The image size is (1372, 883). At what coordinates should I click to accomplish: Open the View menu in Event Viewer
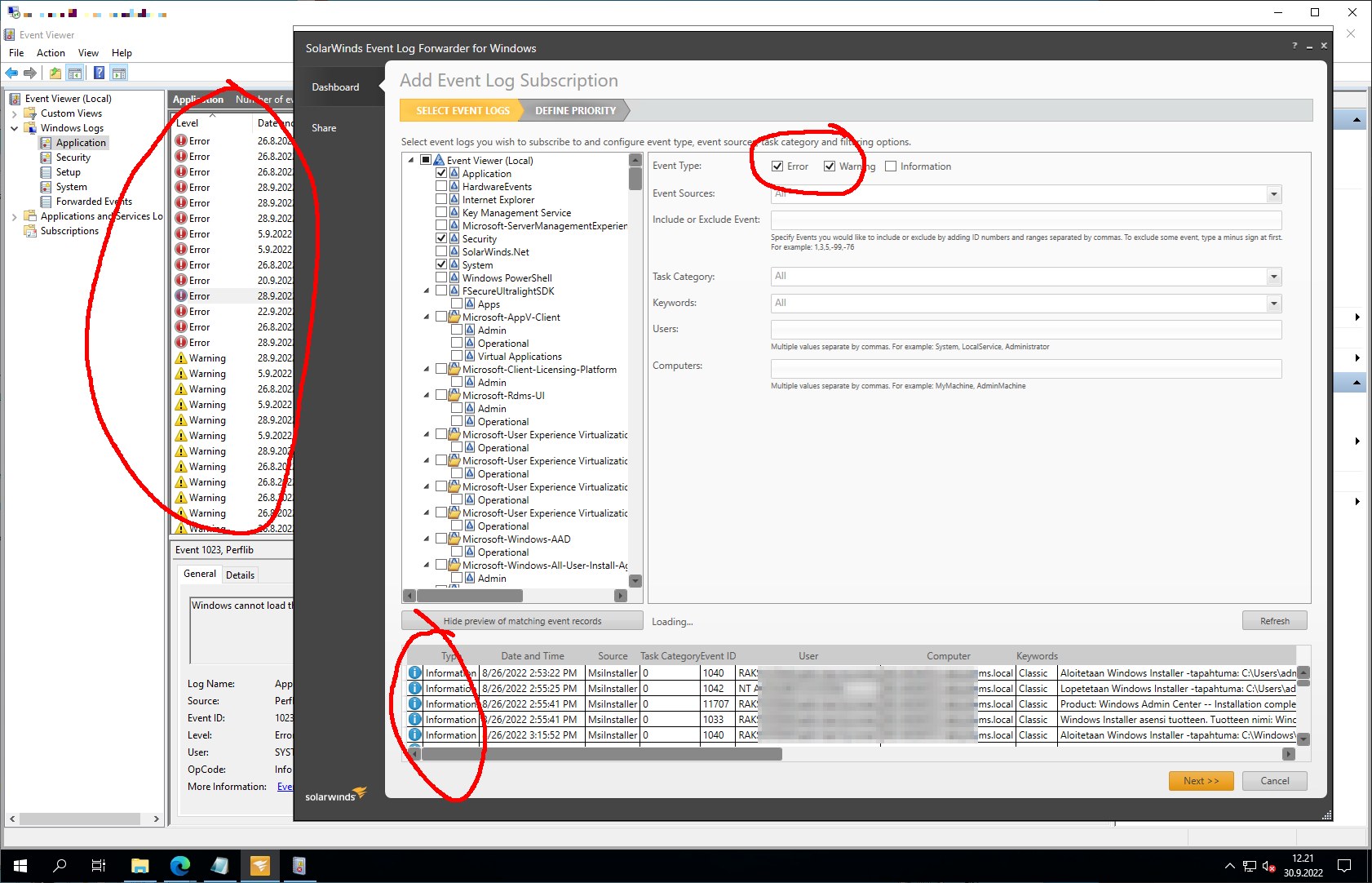pyautogui.click(x=88, y=53)
